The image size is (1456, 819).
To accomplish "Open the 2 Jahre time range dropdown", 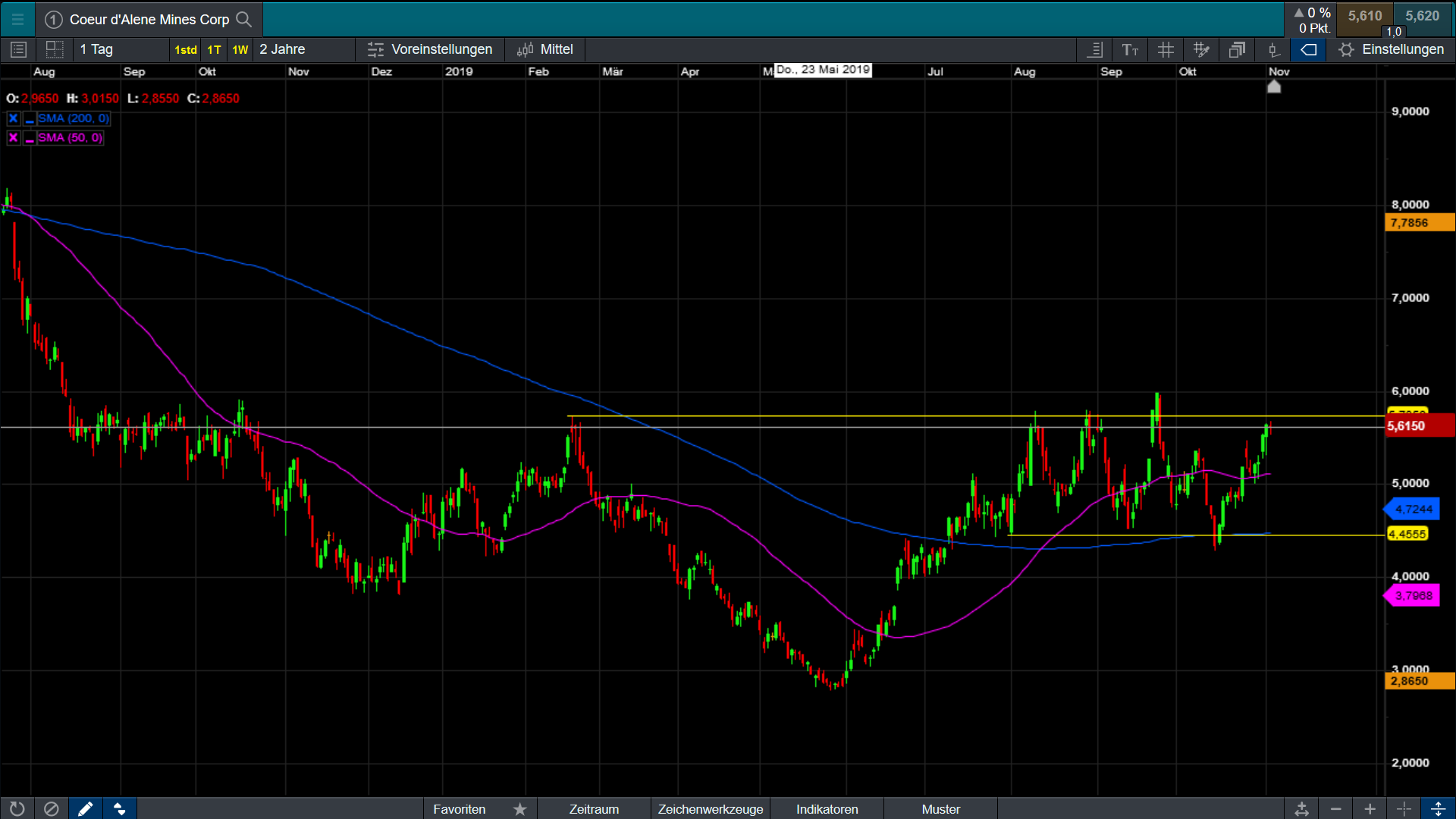I will [303, 50].
